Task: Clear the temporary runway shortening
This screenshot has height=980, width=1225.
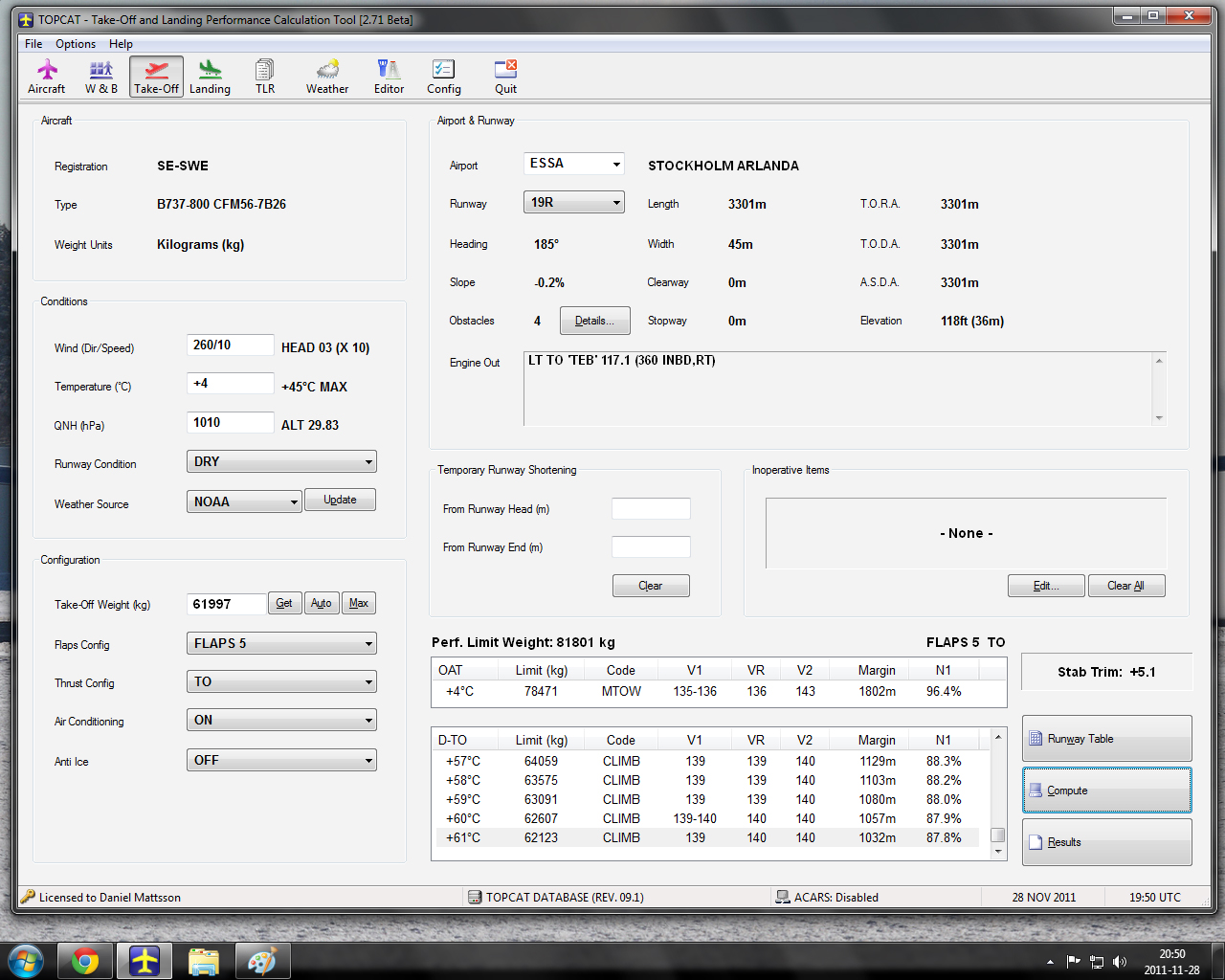Action: point(651,586)
